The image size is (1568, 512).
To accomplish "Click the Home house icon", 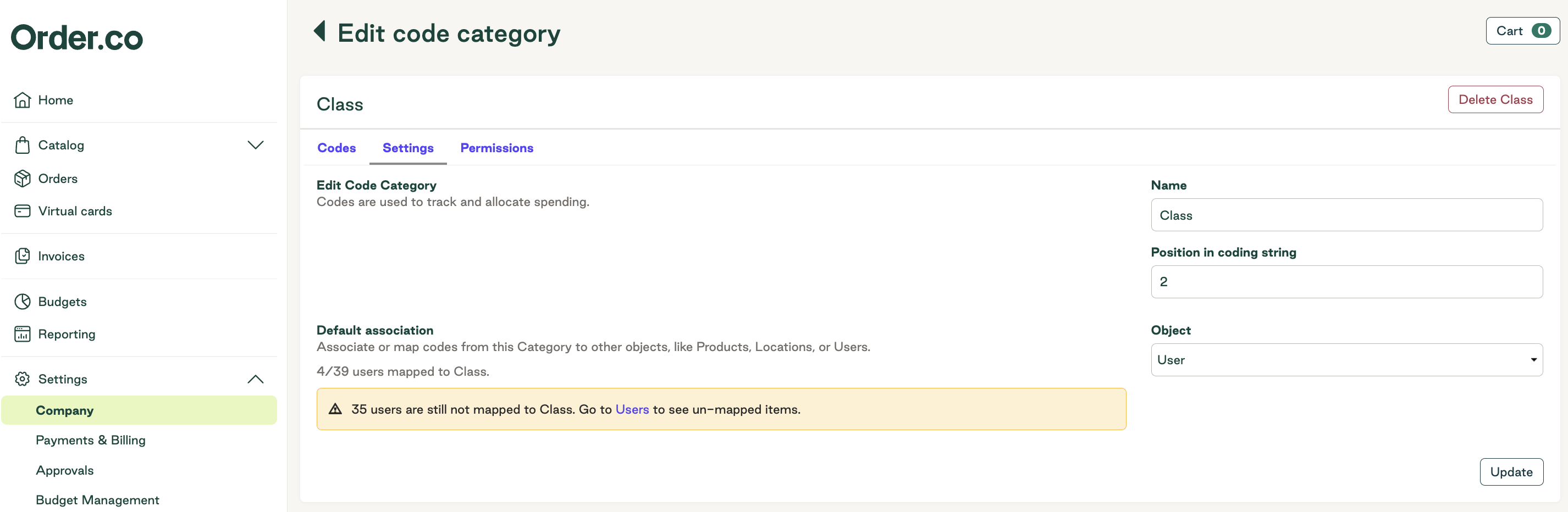I will [23, 100].
